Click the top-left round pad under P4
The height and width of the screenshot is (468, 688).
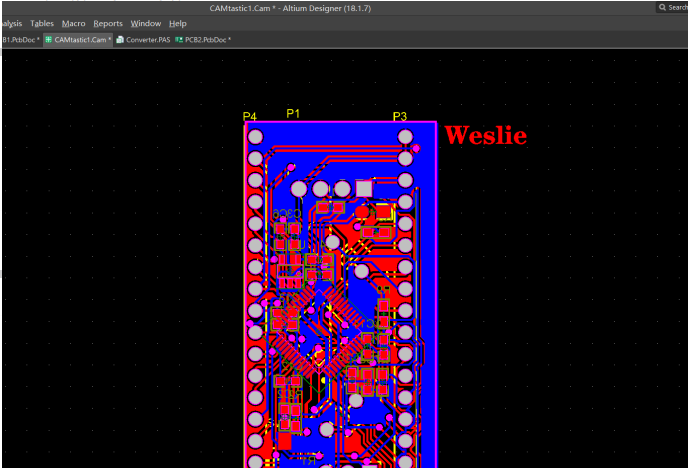(x=255, y=137)
